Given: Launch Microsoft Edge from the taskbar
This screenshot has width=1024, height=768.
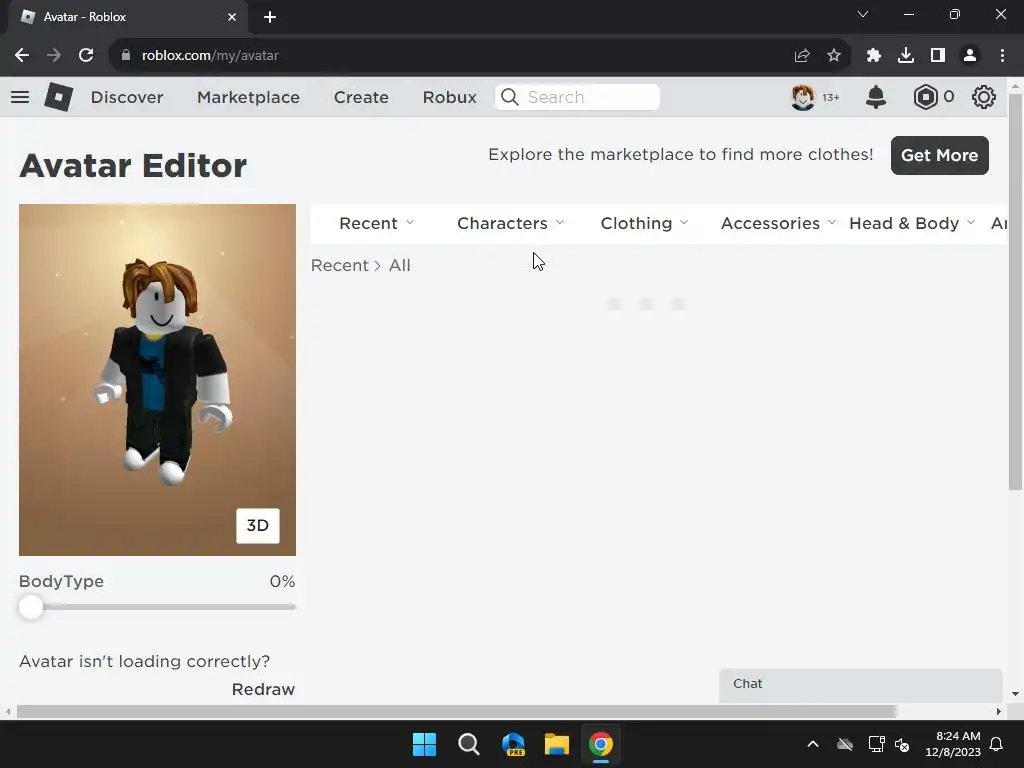Looking at the screenshot, I should click(513, 744).
